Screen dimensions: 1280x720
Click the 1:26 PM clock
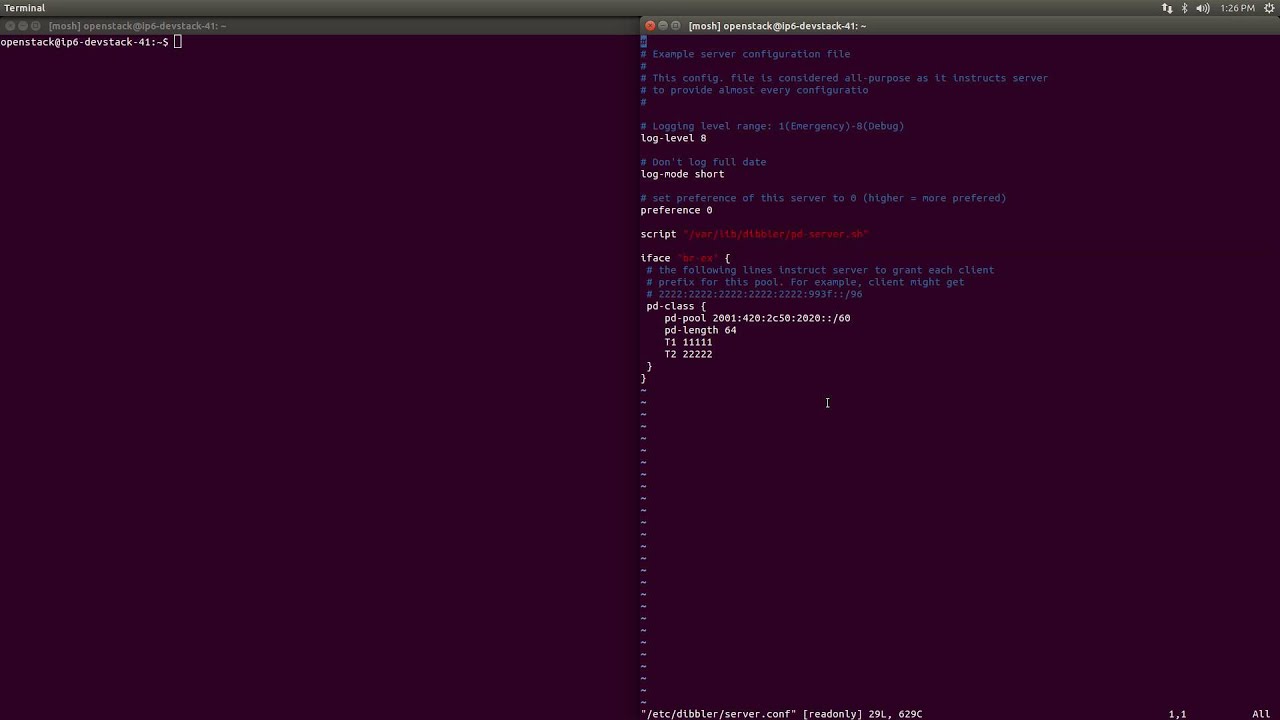[x=1237, y=8]
